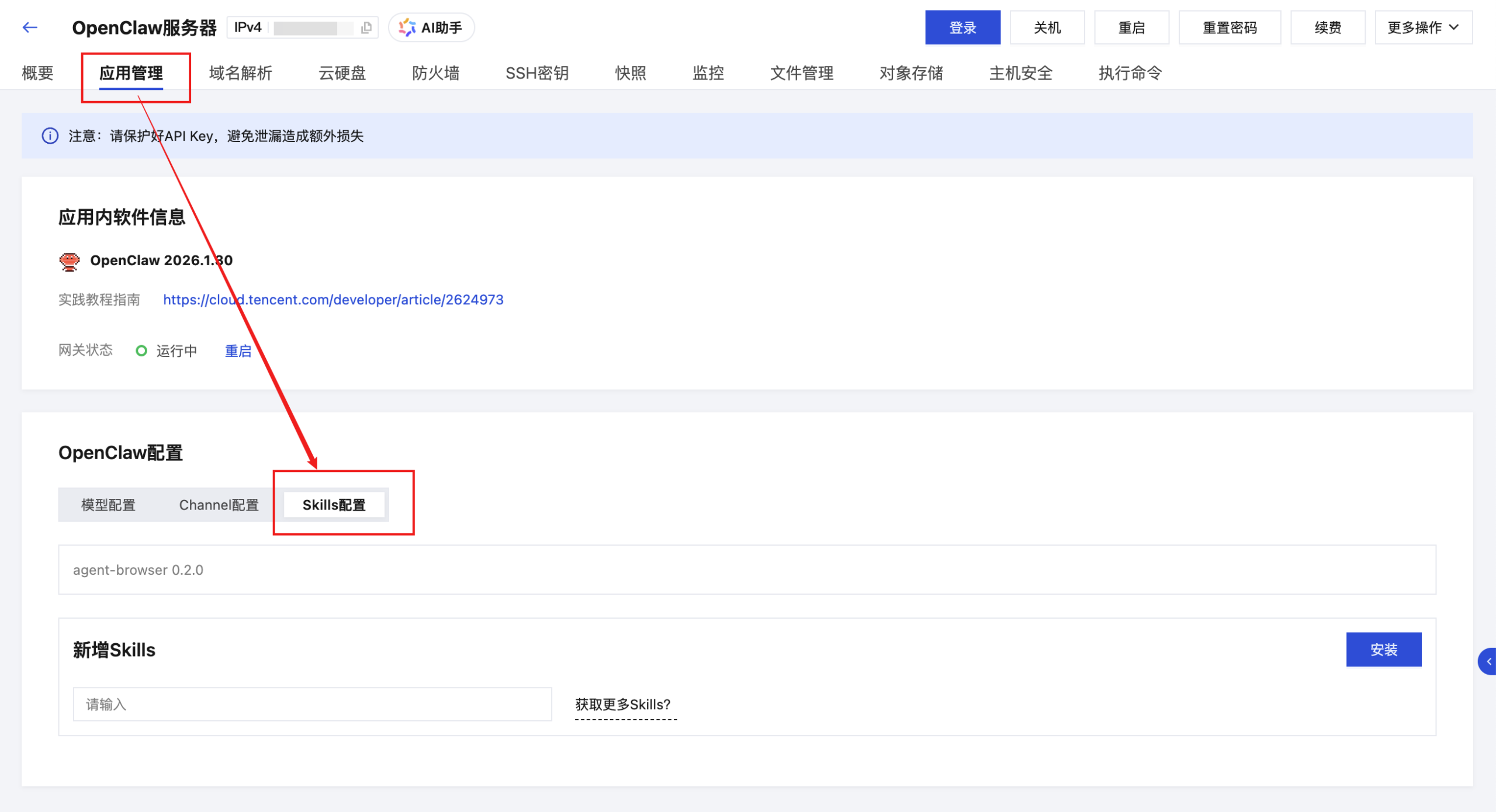
Task: Click the 请输入 skills input field
Action: tap(311, 704)
